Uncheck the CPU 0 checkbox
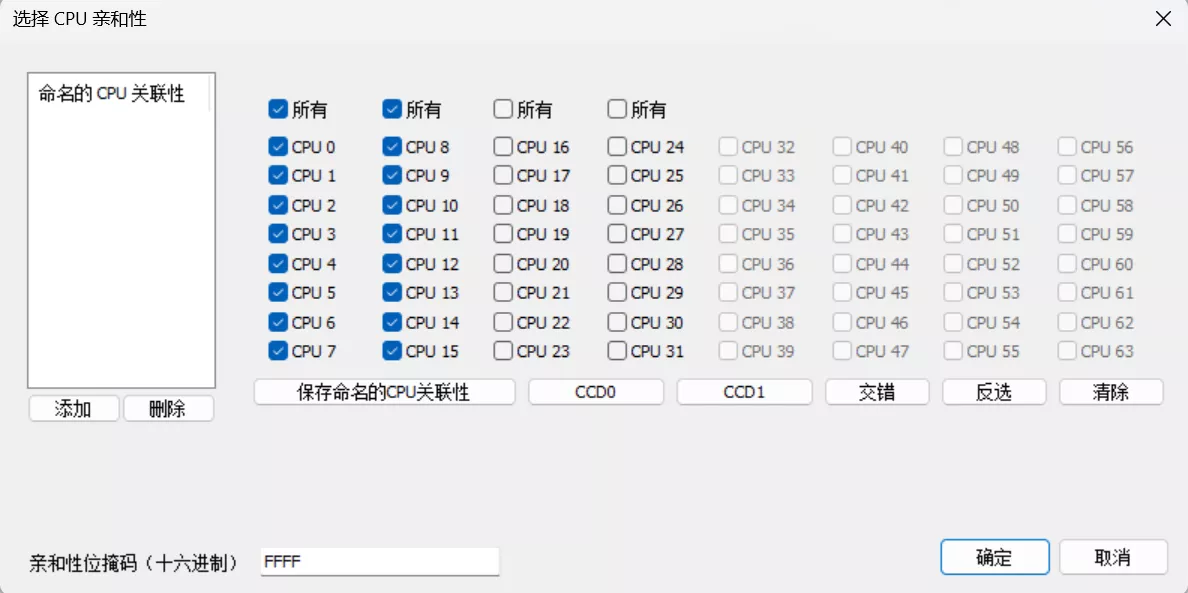The height and width of the screenshot is (593, 1188). pyautogui.click(x=277, y=146)
